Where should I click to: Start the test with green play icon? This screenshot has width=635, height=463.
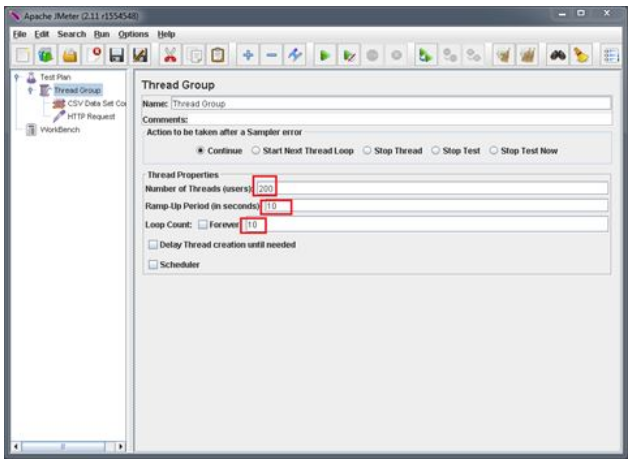coord(325,55)
